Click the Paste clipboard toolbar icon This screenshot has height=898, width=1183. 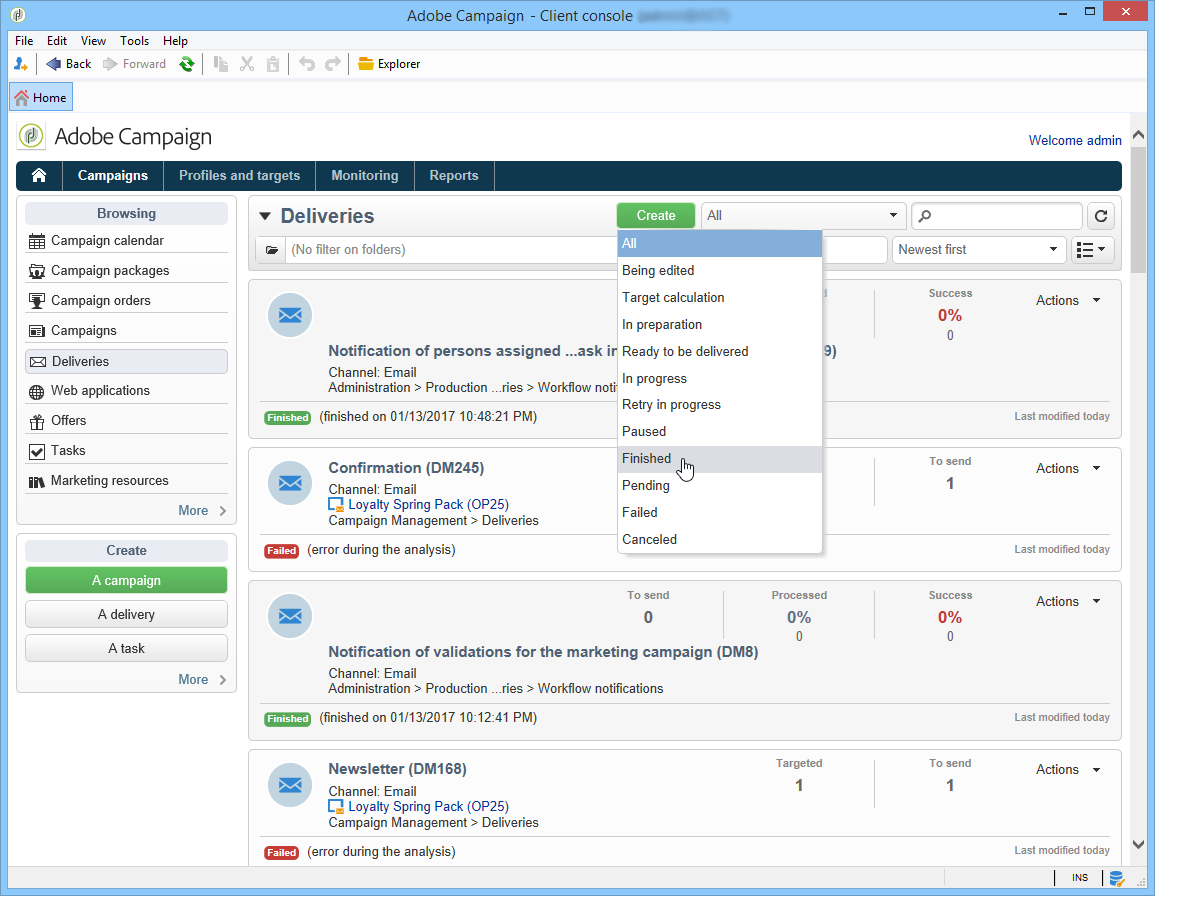(273, 64)
